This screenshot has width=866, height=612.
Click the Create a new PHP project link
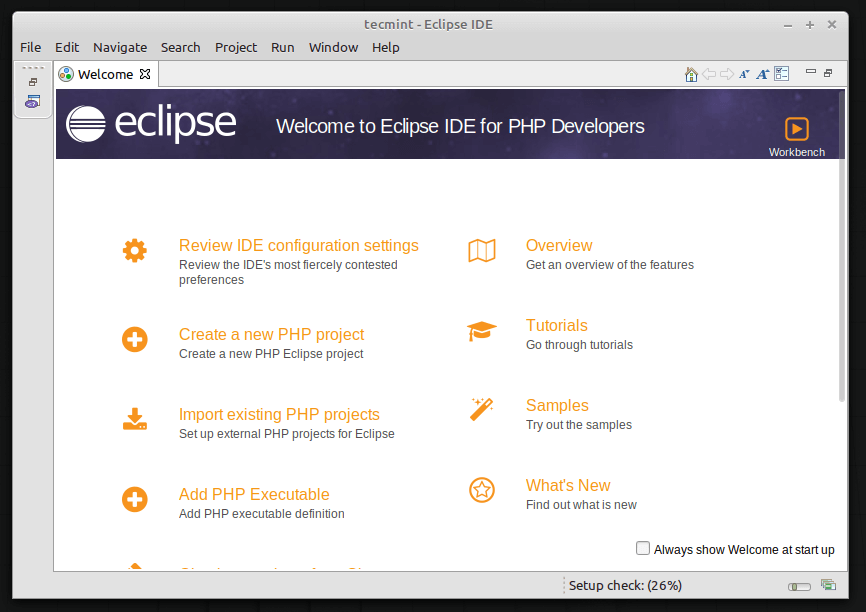[271, 334]
